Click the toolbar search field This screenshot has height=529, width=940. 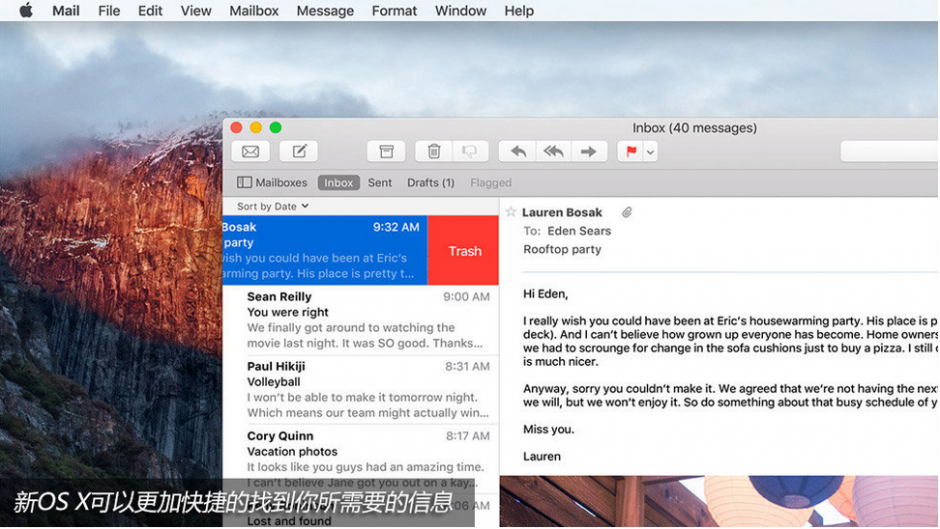(890, 152)
